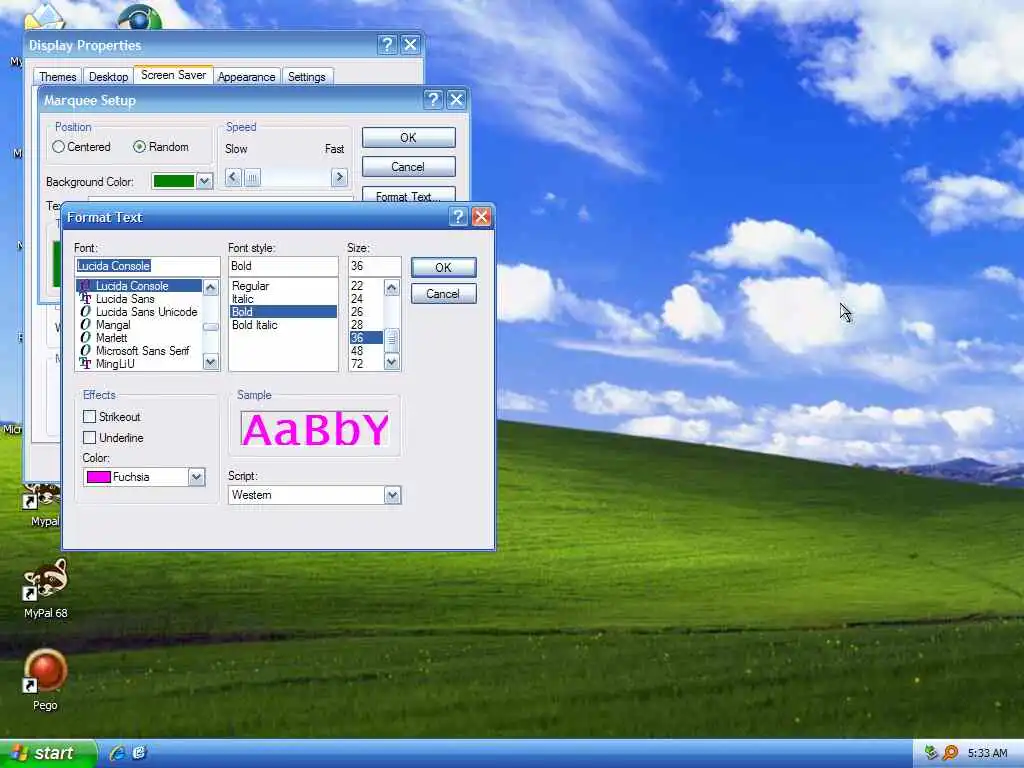Select font size 72
Screen dimensions: 1024x768
pyautogui.click(x=366, y=364)
